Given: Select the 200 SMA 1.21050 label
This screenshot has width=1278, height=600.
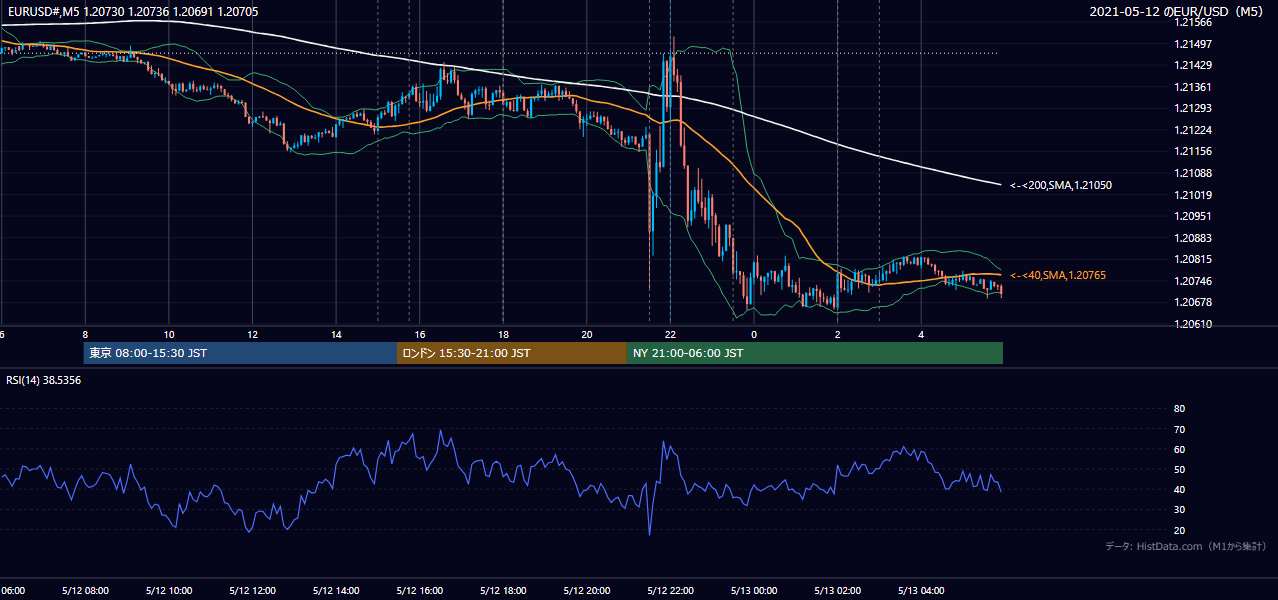Looking at the screenshot, I should (x=1061, y=185).
